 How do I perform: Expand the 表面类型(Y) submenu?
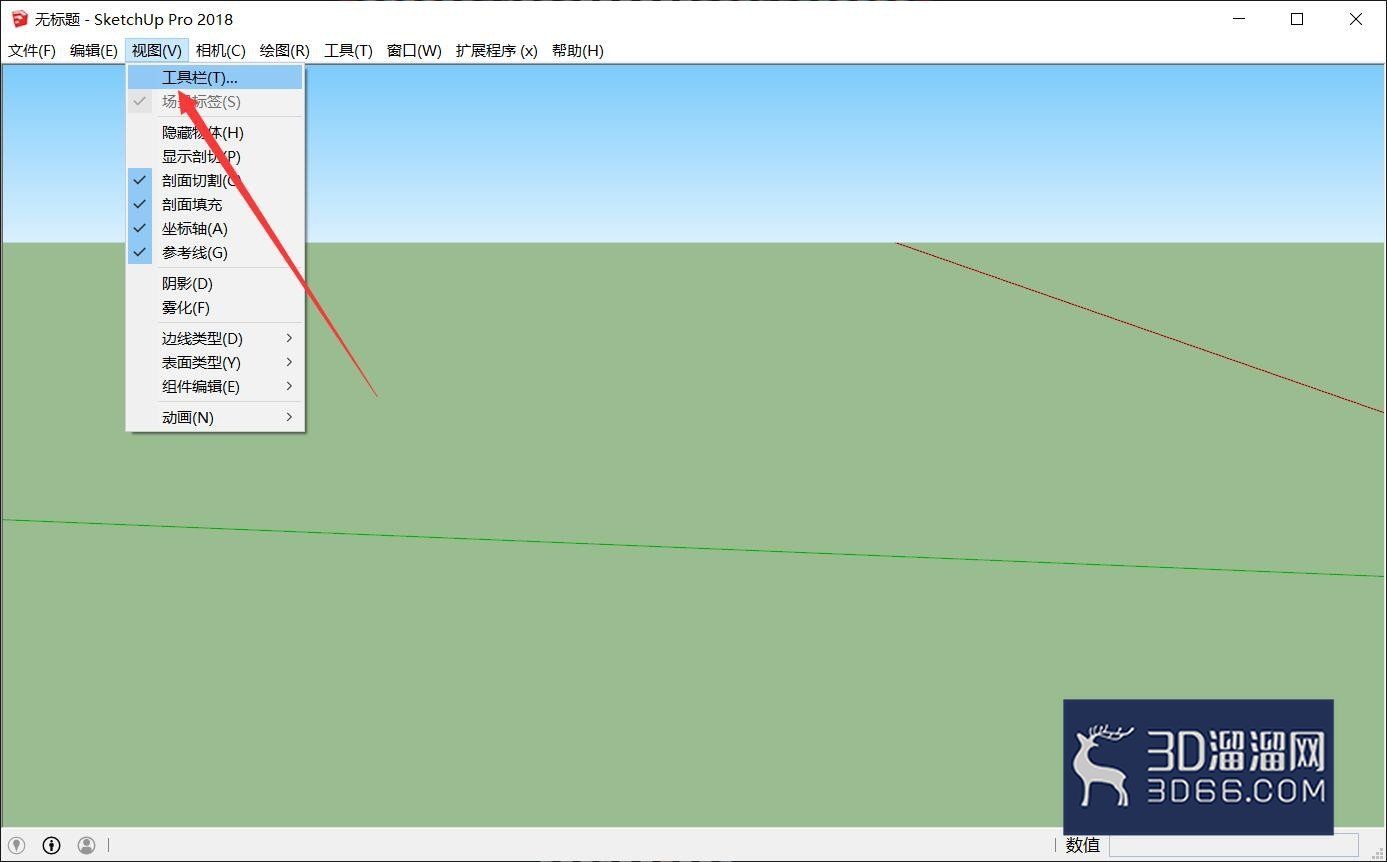point(215,362)
